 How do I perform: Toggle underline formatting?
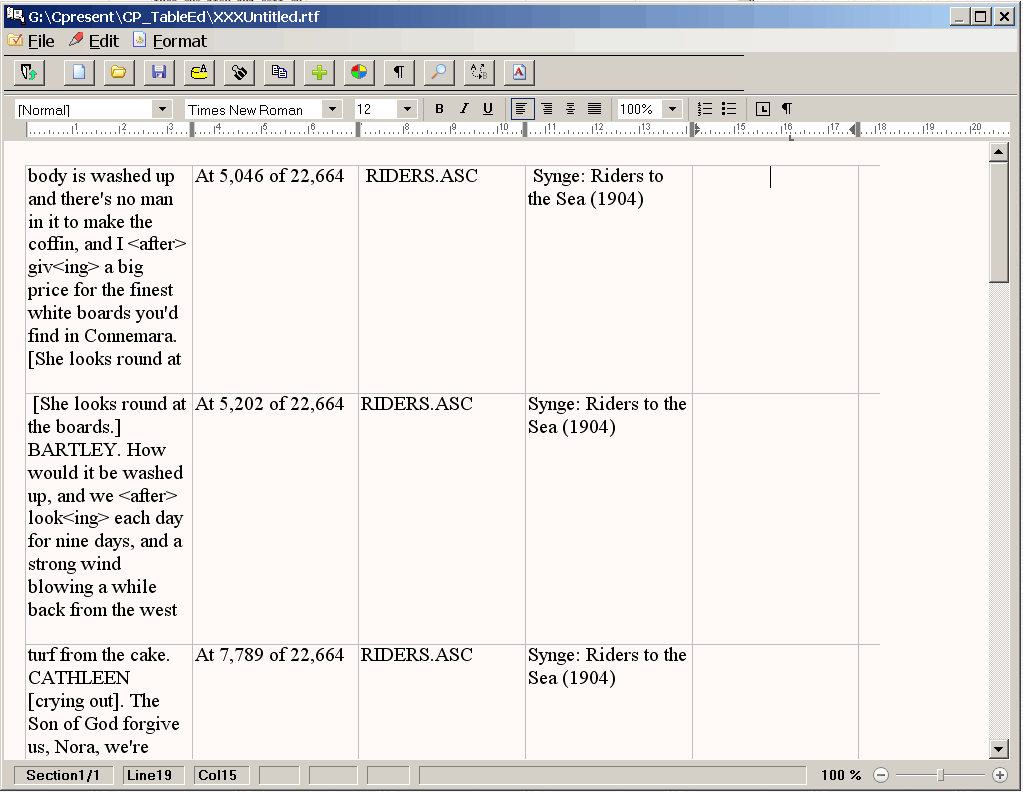(x=488, y=109)
